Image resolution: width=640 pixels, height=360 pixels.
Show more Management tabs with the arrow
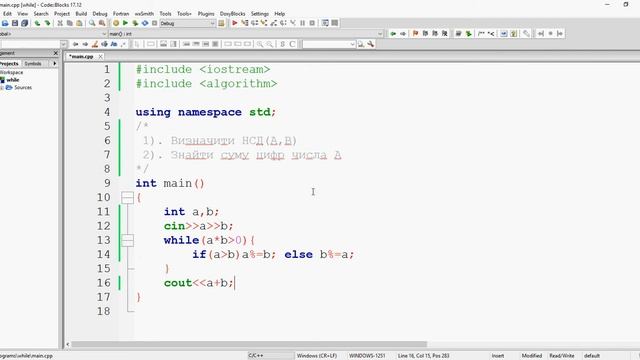coord(54,64)
